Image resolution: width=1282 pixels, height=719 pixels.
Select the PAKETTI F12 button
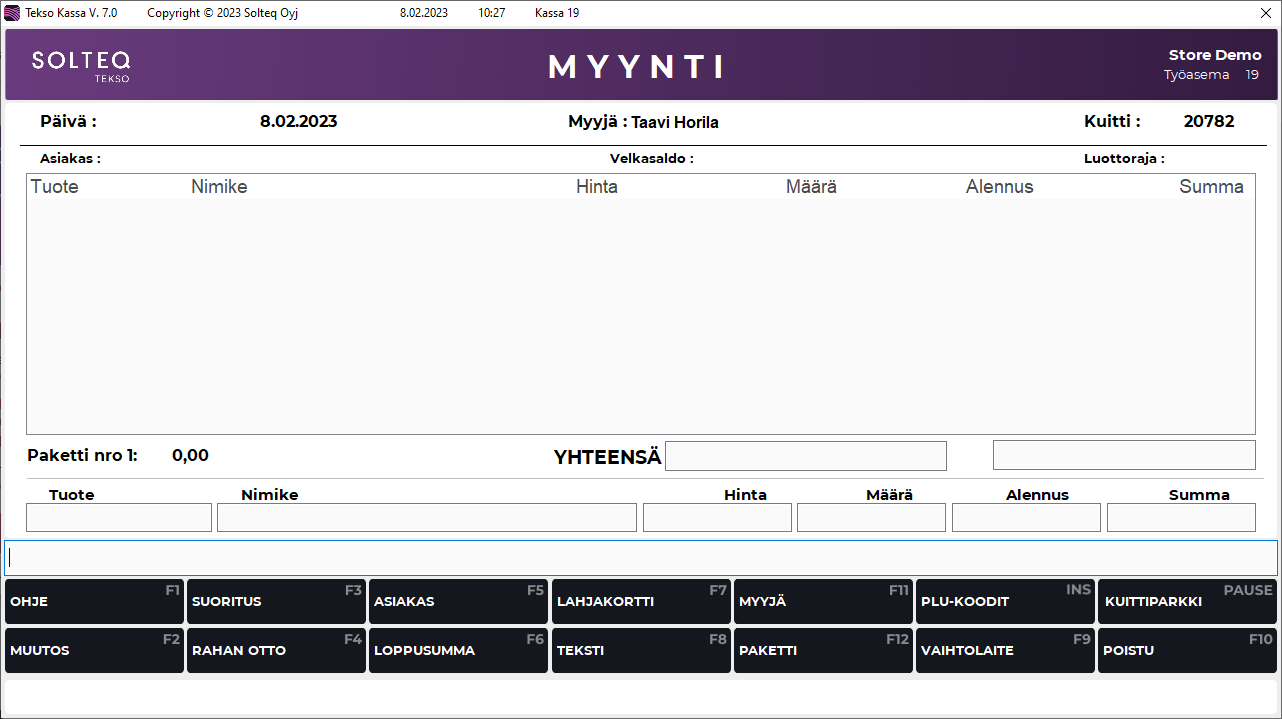[x=823, y=651]
